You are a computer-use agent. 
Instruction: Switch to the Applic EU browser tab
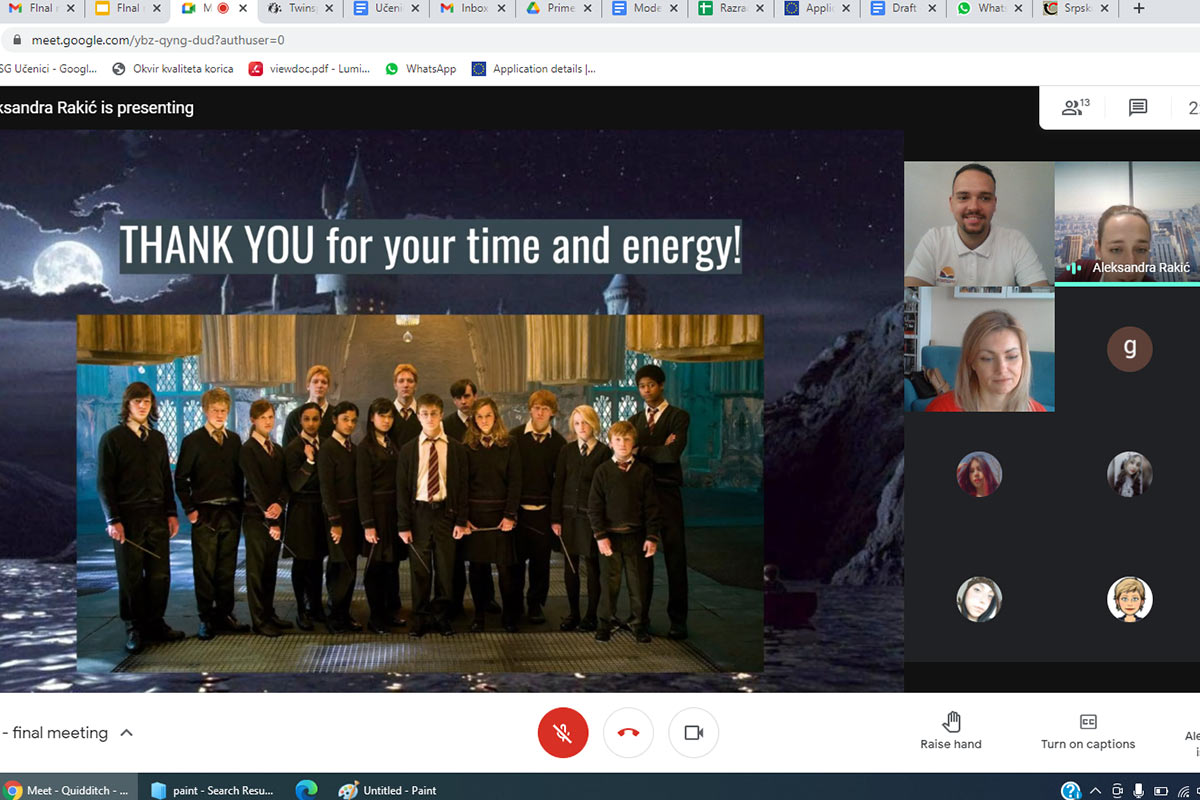[817, 9]
